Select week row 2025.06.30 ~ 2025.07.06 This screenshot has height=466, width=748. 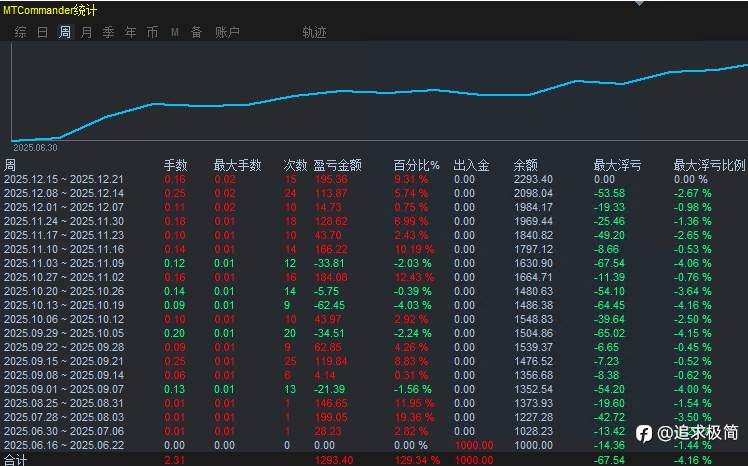click(374, 431)
